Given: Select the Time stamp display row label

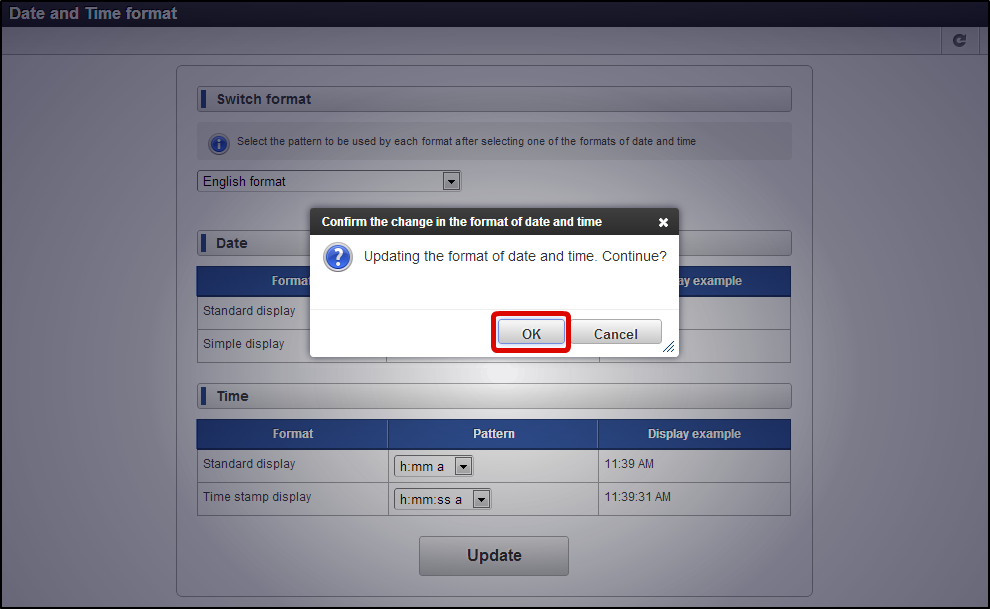Looking at the screenshot, I should tap(257, 497).
